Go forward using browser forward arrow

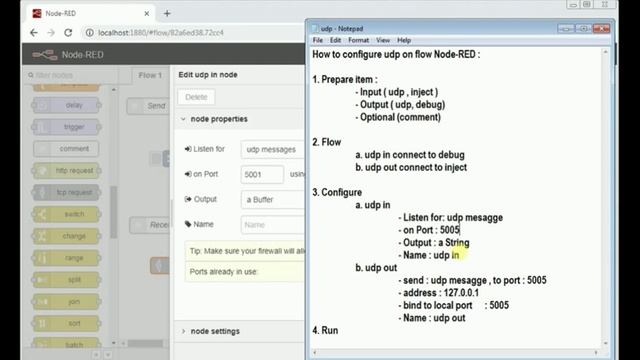pos(51,33)
